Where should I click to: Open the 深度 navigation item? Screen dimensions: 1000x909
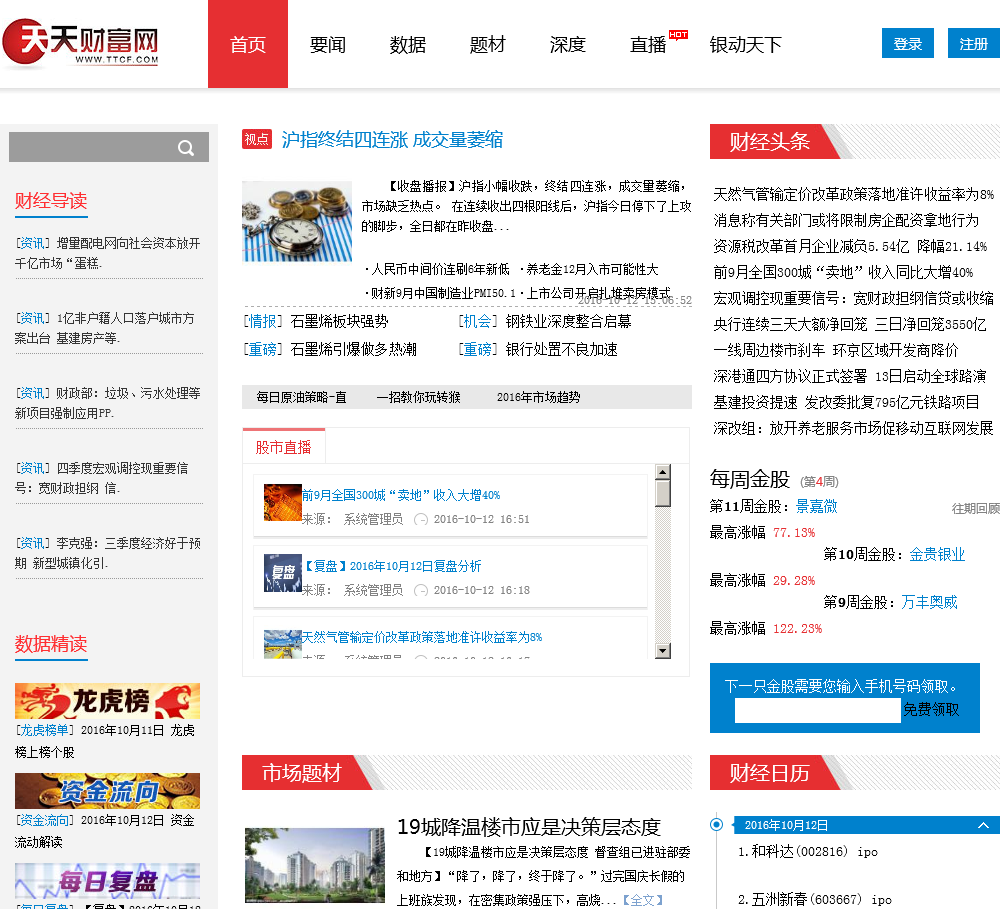pos(568,45)
